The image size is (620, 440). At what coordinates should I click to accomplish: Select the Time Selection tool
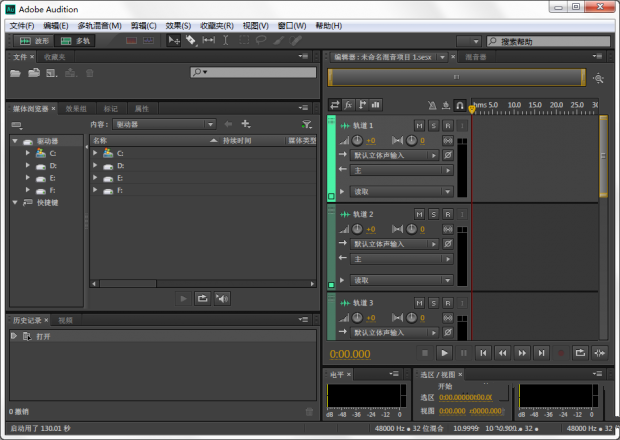[226, 40]
